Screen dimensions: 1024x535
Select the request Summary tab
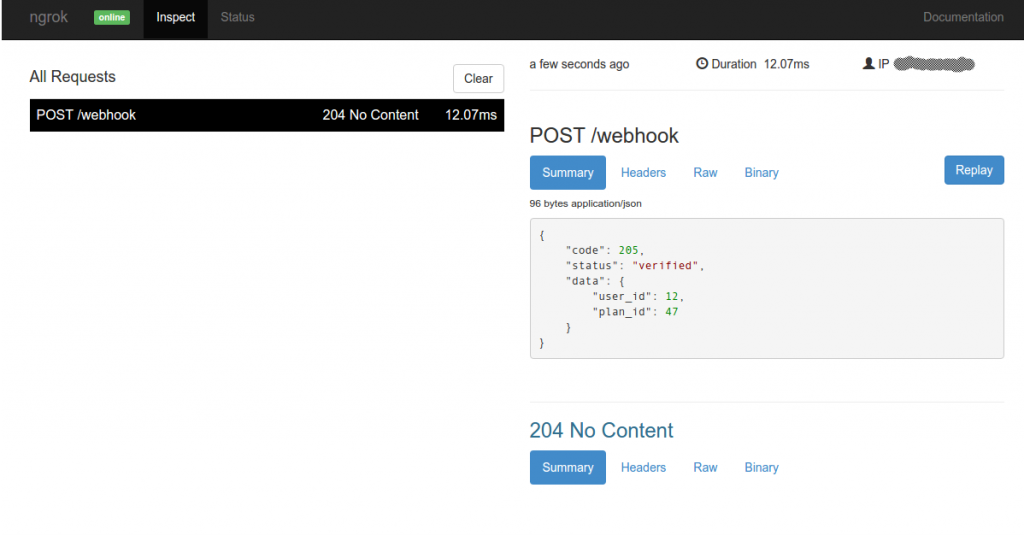[568, 173]
